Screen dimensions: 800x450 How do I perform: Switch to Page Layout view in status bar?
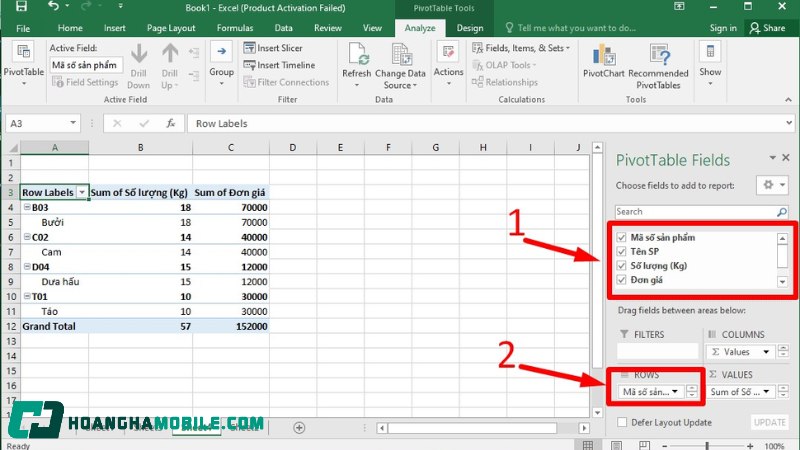tap(616, 445)
